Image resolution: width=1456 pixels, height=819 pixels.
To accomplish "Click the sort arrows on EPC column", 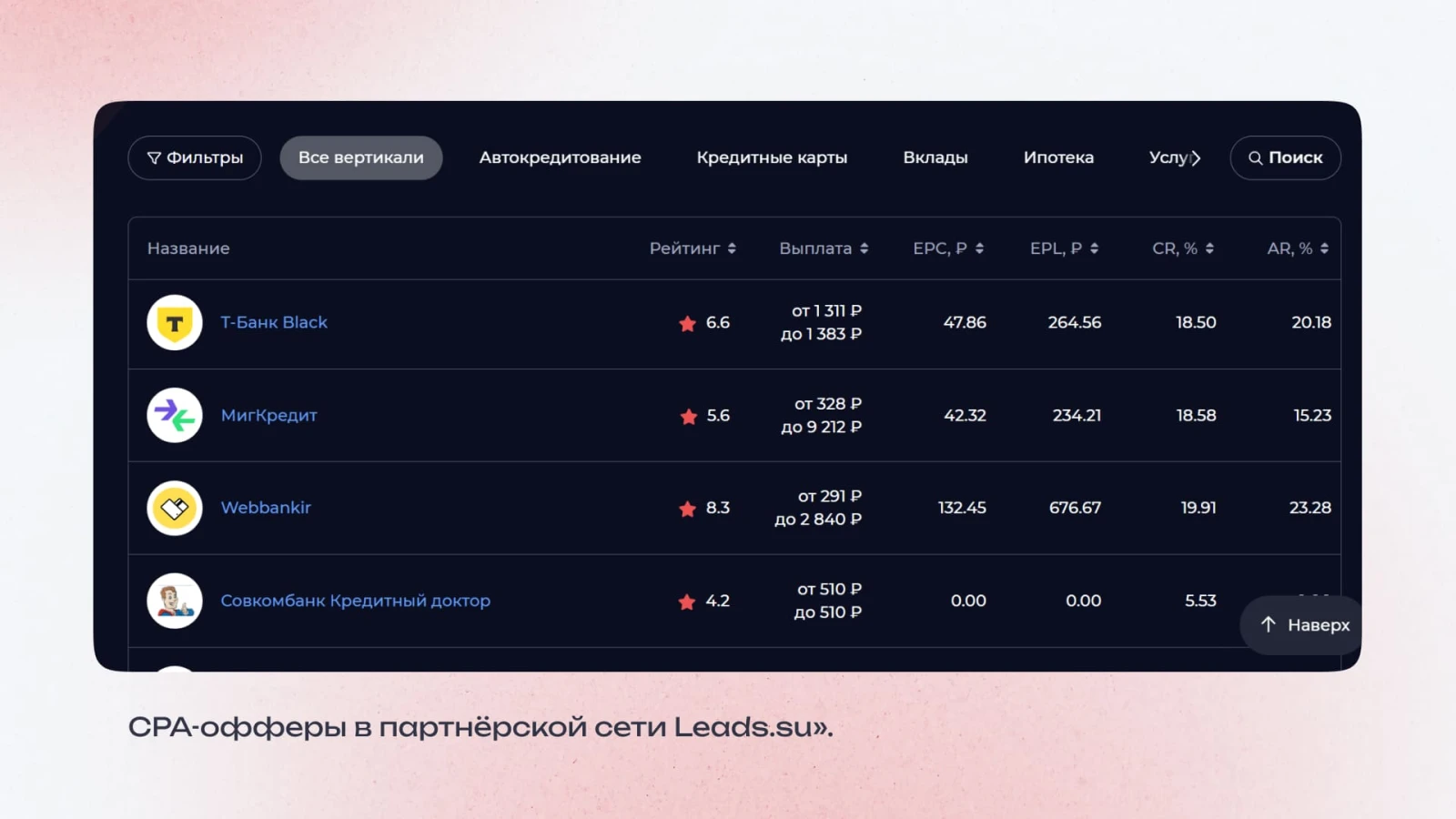I will pyautogui.click(x=980, y=248).
